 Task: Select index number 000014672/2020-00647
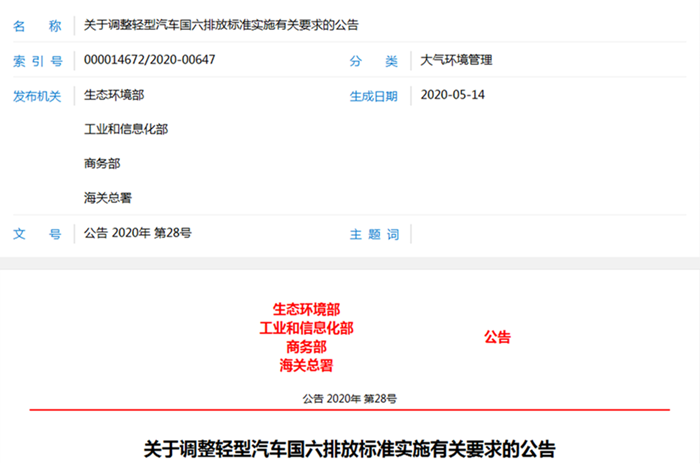click(150, 60)
